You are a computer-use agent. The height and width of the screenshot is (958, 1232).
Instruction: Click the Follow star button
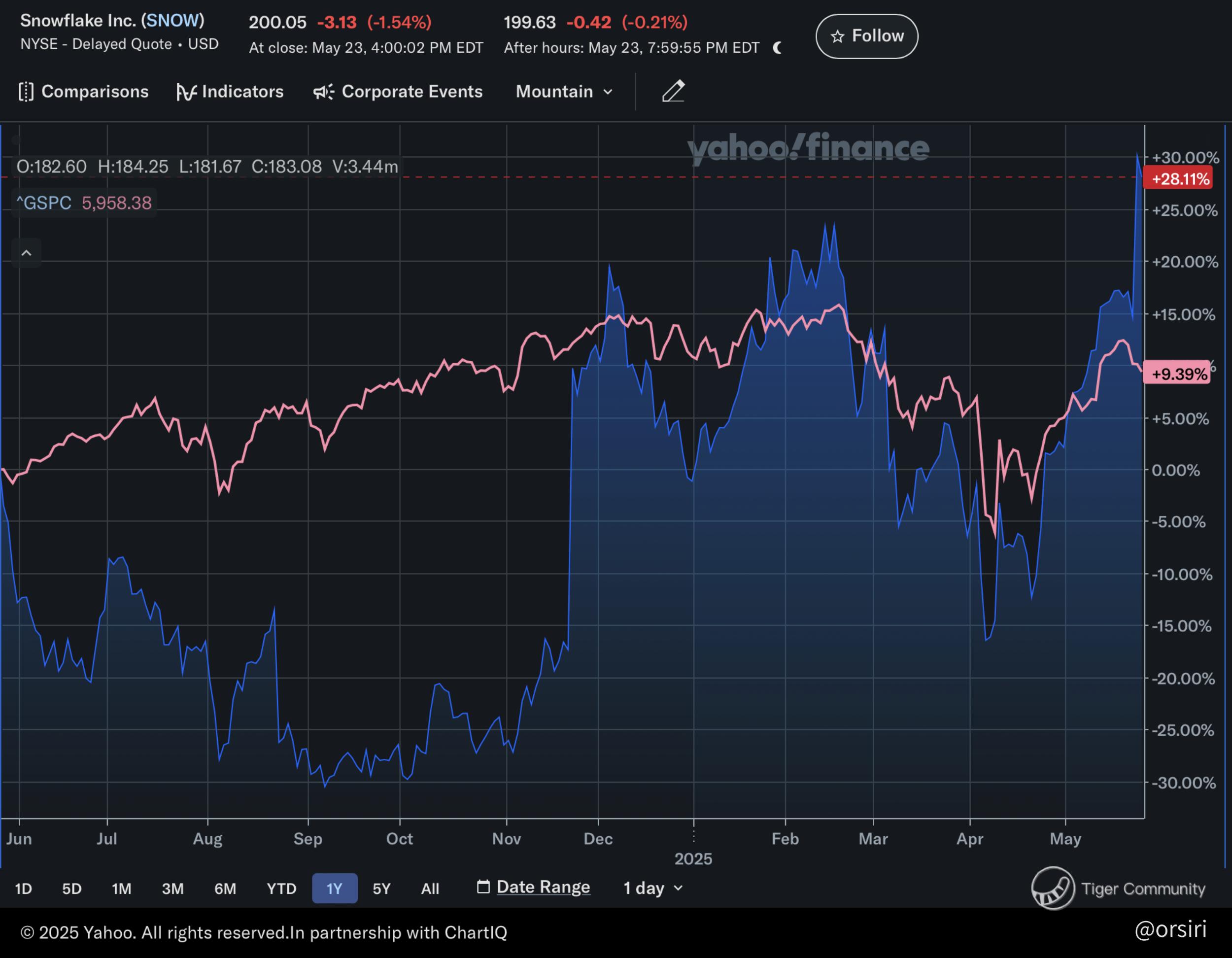click(866, 36)
